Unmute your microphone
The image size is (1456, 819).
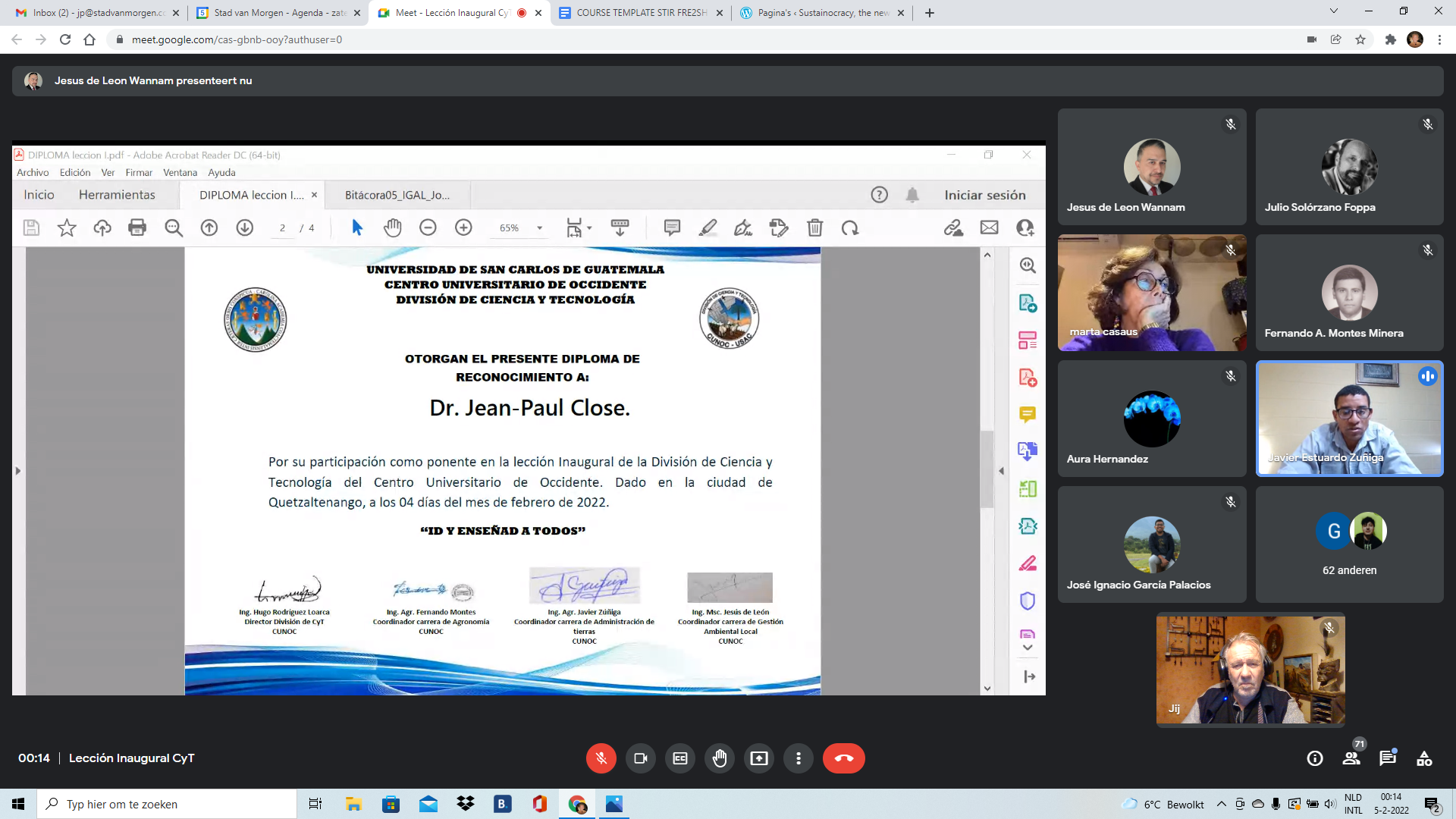[x=601, y=758]
